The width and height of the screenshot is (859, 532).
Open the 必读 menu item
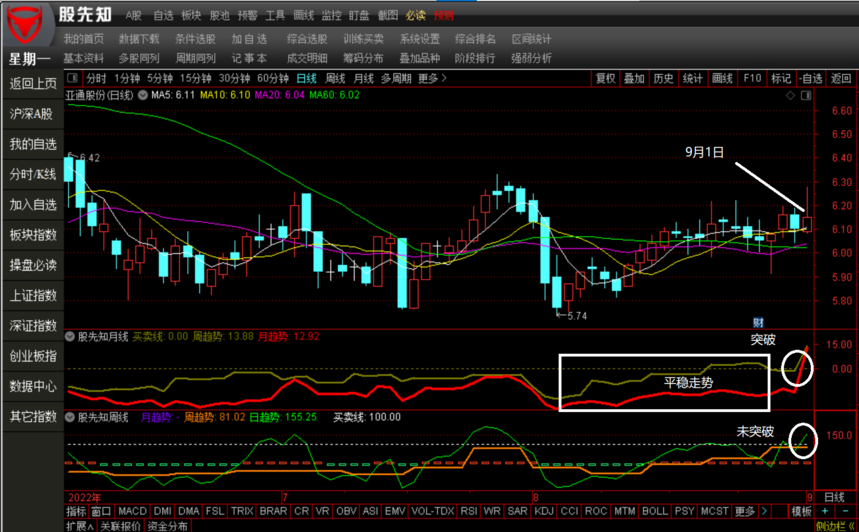(x=416, y=15)
